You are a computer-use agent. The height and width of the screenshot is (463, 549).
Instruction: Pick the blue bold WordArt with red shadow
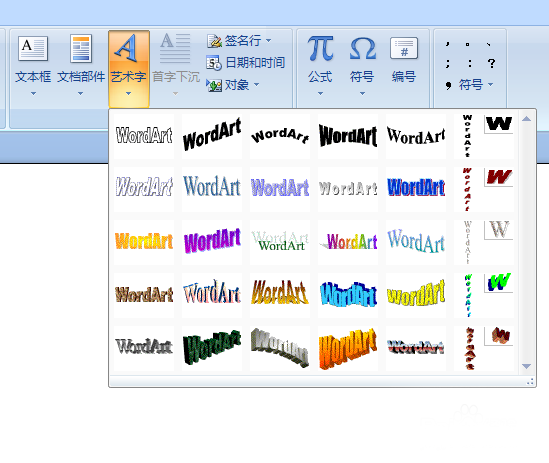click(416, 188)
